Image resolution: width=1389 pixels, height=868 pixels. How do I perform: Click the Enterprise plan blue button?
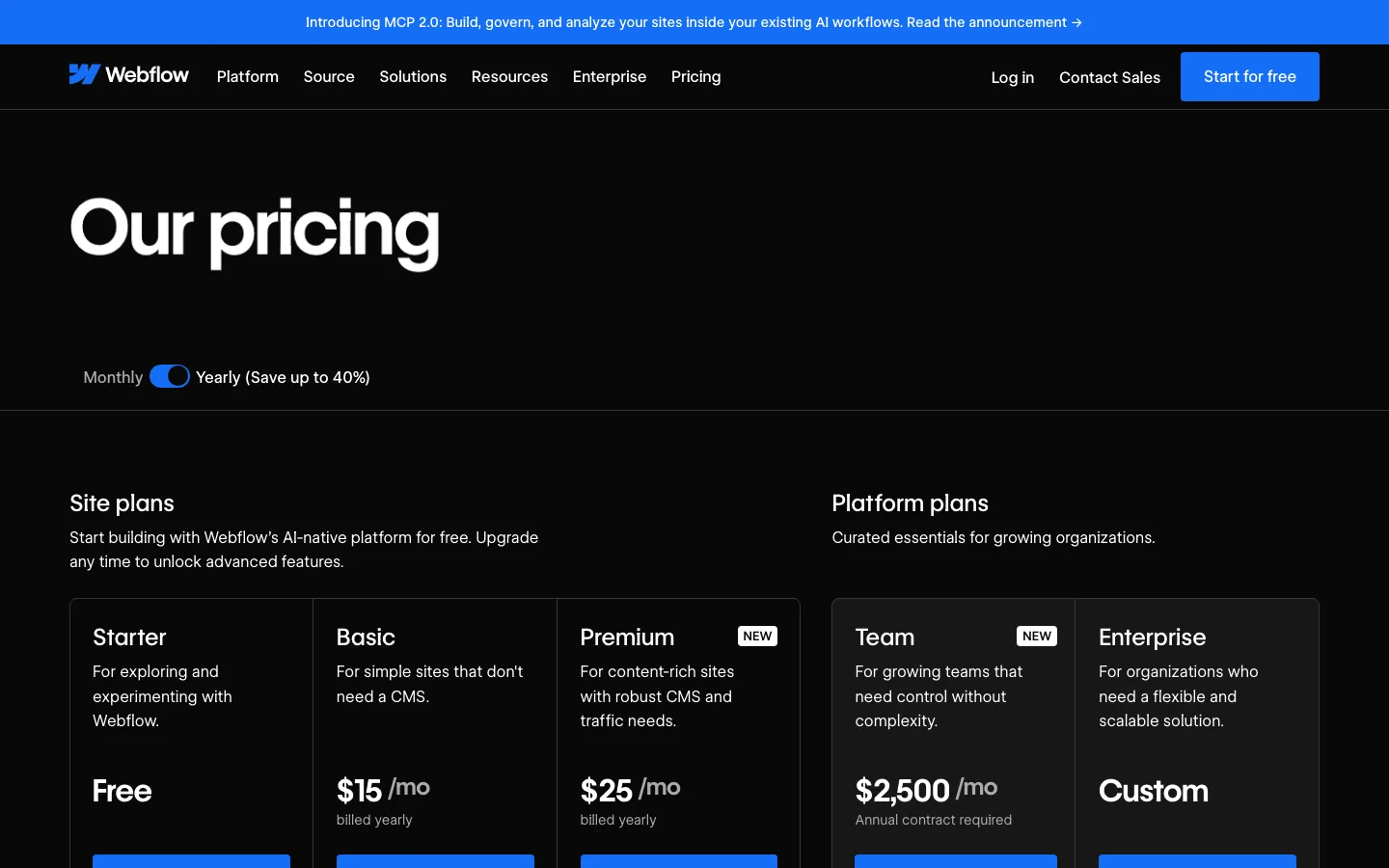tap(1197, 861)
